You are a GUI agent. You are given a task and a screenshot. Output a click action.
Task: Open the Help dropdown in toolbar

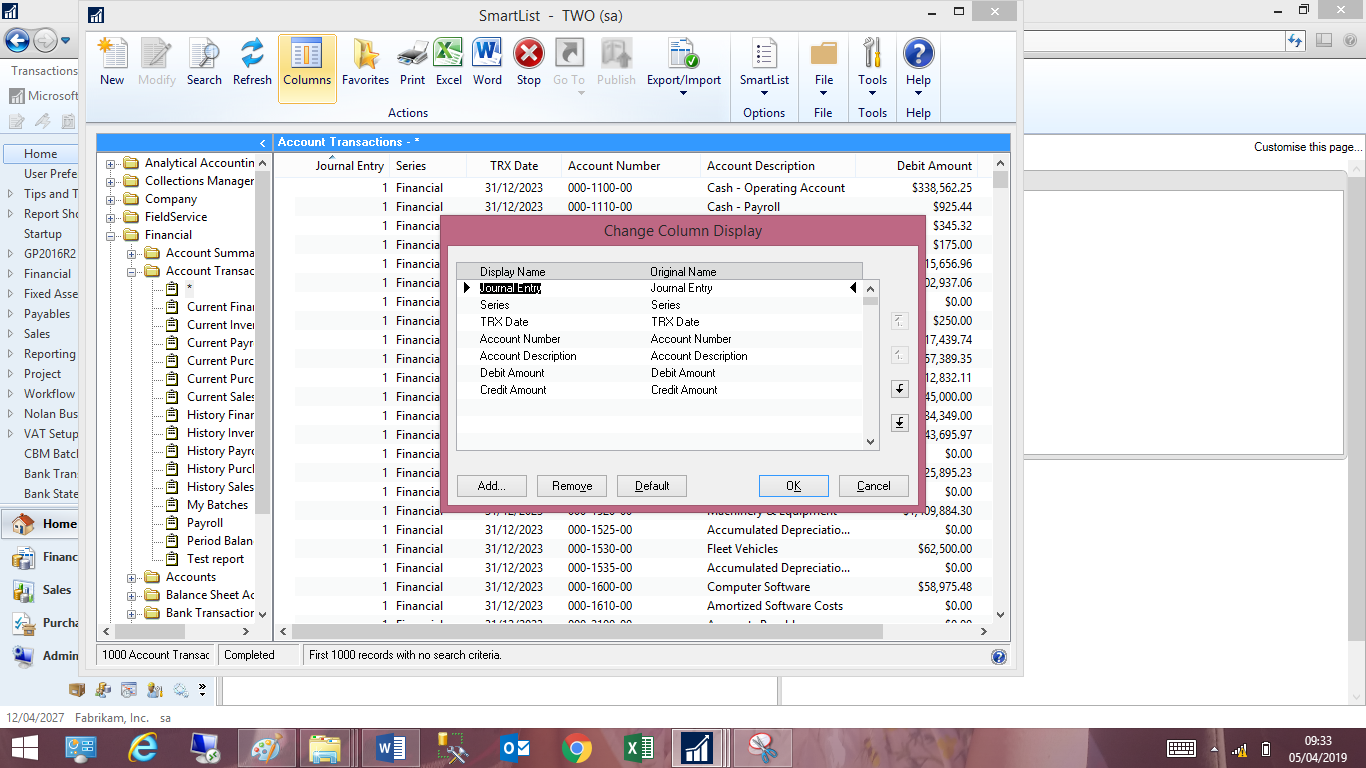click(918, 66)
